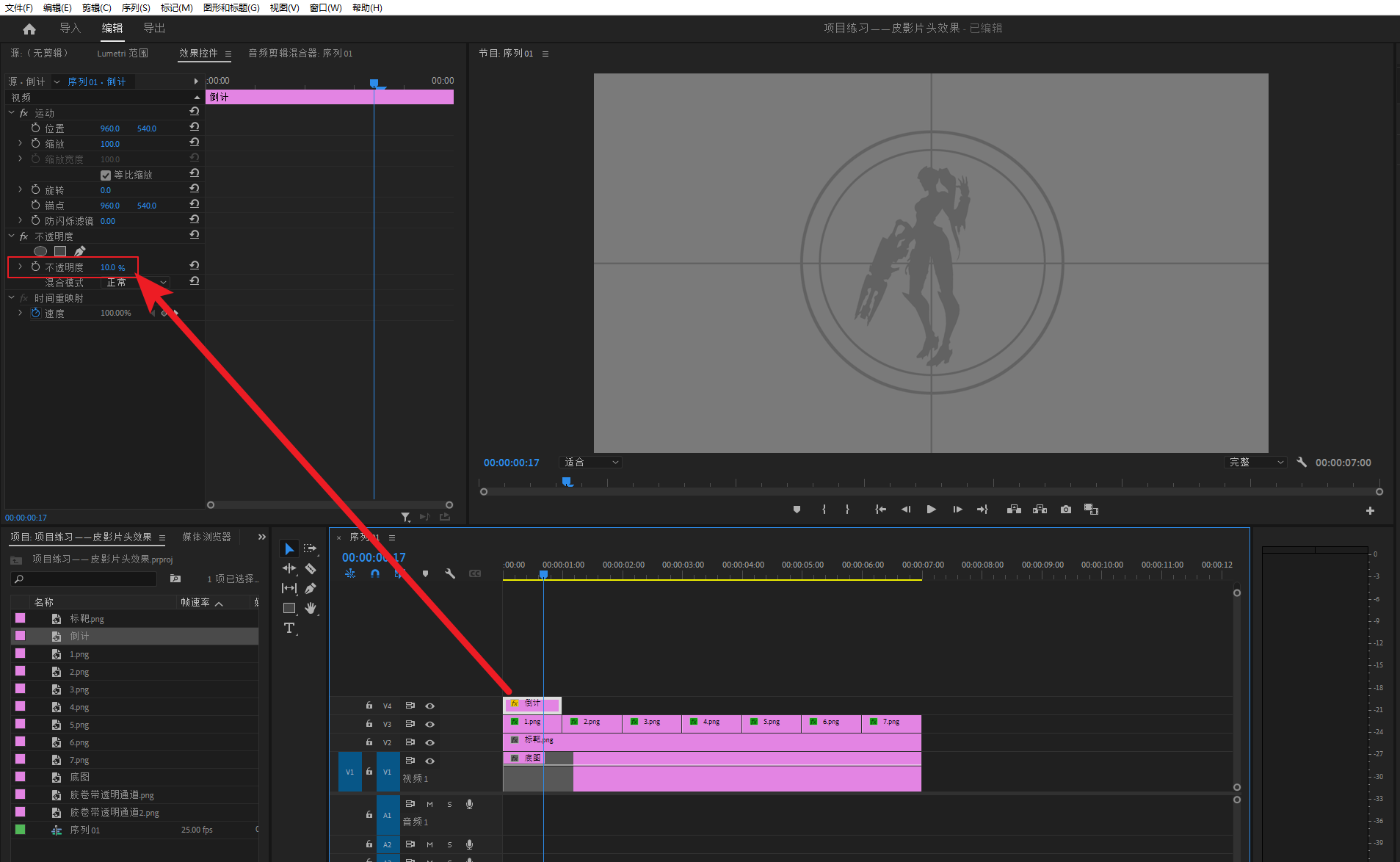Screen dimensions: 1400x862
Task: Click the free-draw bezier pen mask icon
Action: (x=79, y=251)
